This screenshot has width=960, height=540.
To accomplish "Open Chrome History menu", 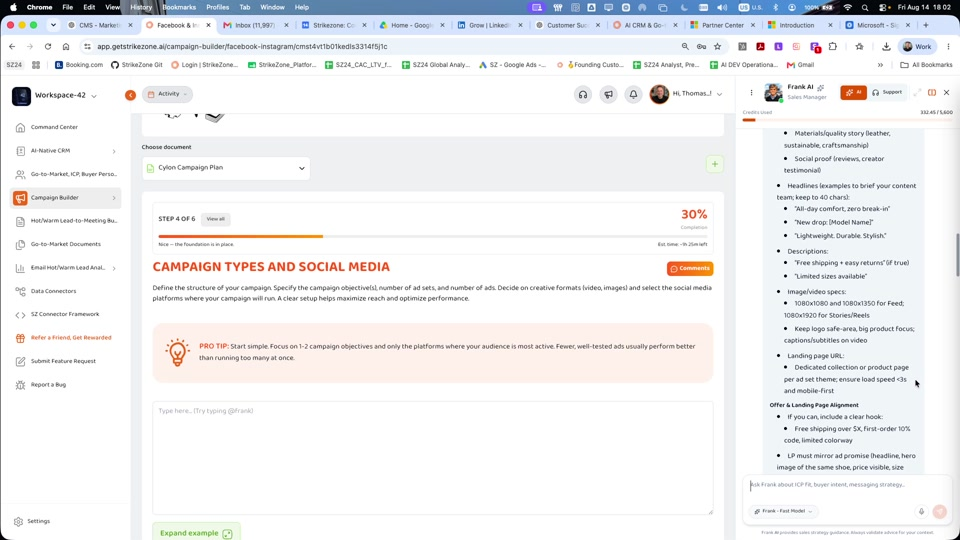I will (141, 7).
